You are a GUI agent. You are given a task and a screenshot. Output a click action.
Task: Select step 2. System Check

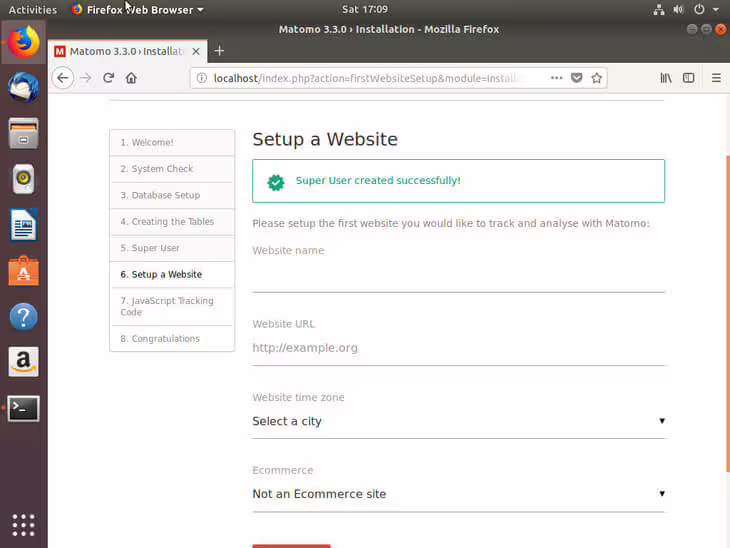pos(172,169)
